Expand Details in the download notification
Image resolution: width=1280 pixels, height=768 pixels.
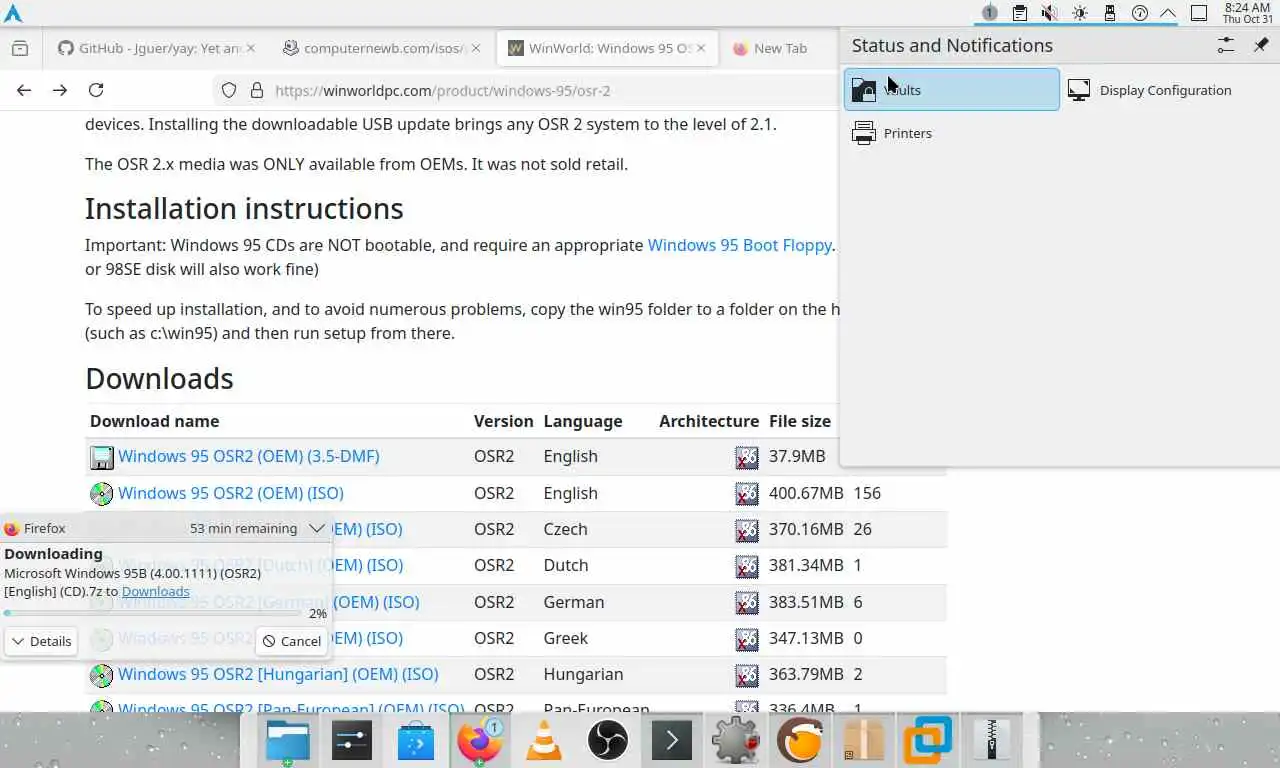click(41, 641)
